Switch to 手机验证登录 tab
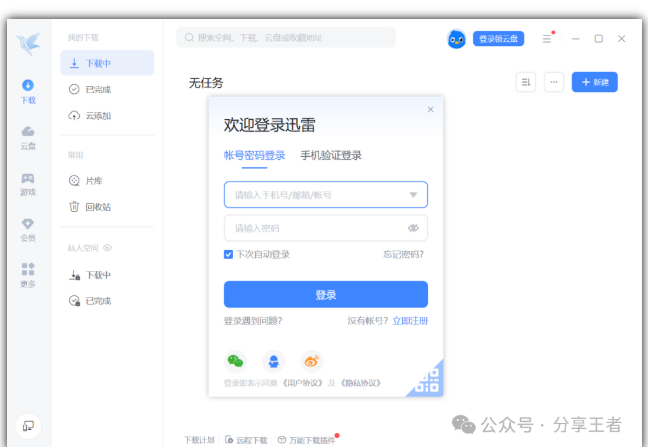 point(331,155)
